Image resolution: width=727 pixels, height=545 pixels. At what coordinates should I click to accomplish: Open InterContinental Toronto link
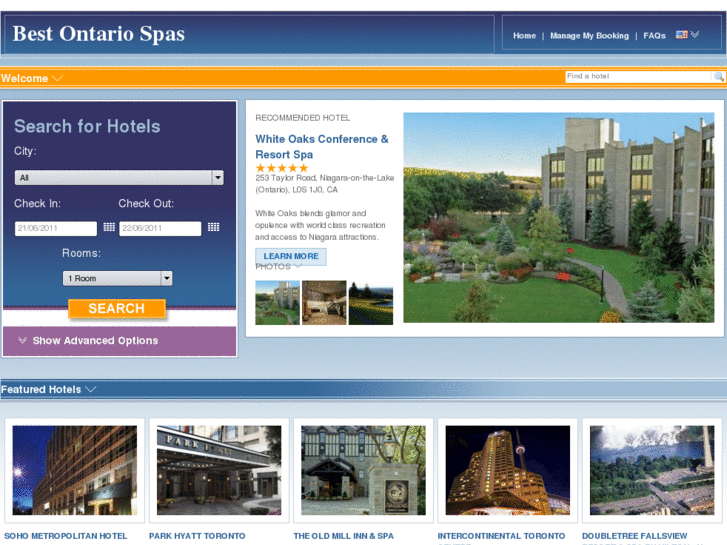point(501,536)
